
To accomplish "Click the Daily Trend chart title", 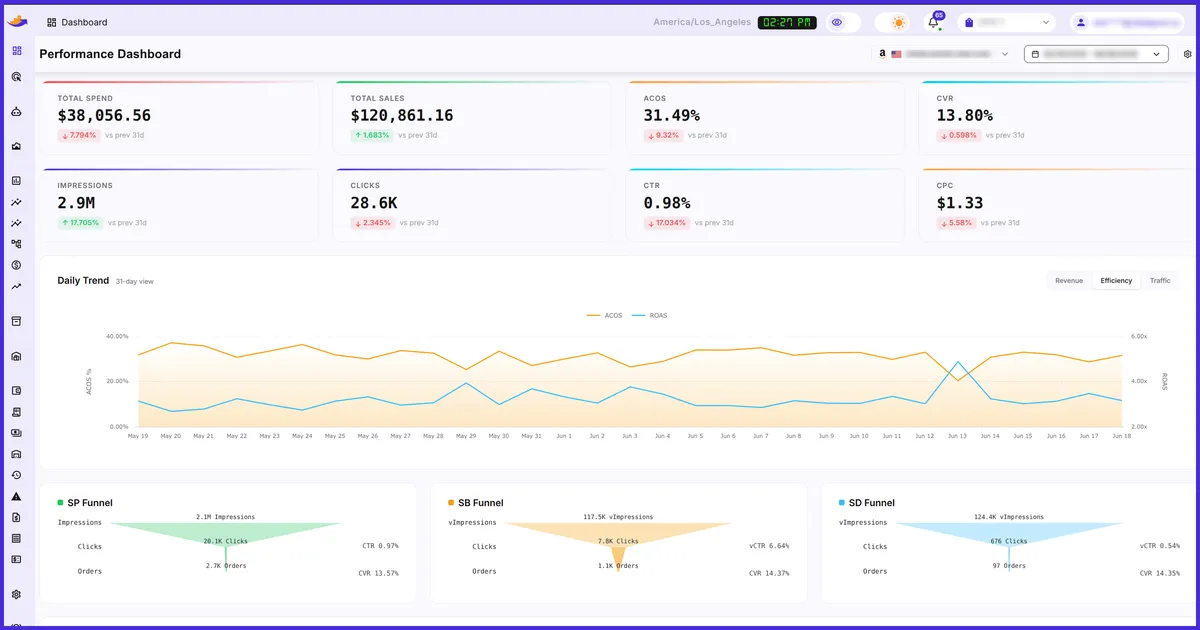I will pyautogui.click(x=83, y=281).
